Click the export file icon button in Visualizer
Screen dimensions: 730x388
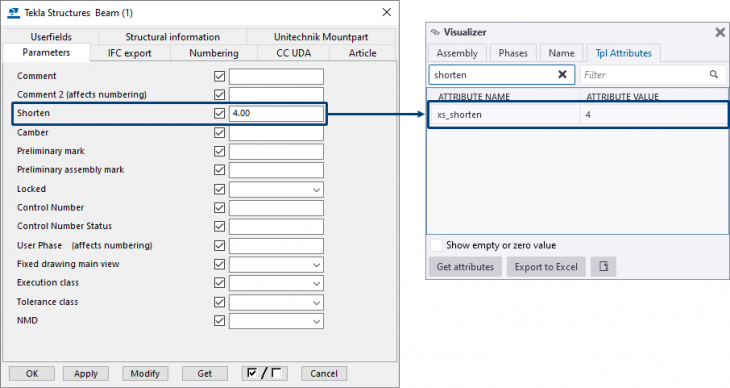[603, 267]
